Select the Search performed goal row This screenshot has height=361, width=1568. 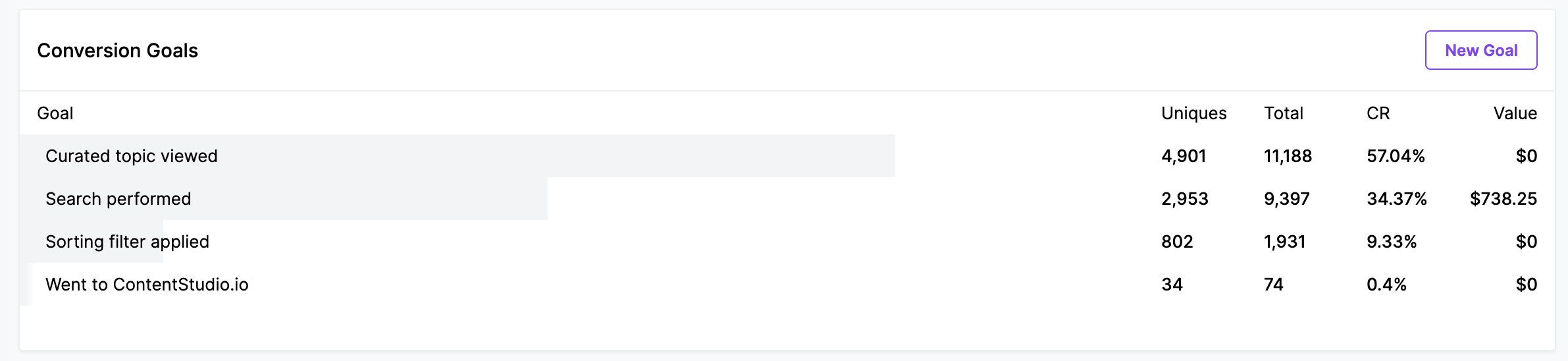118,199
